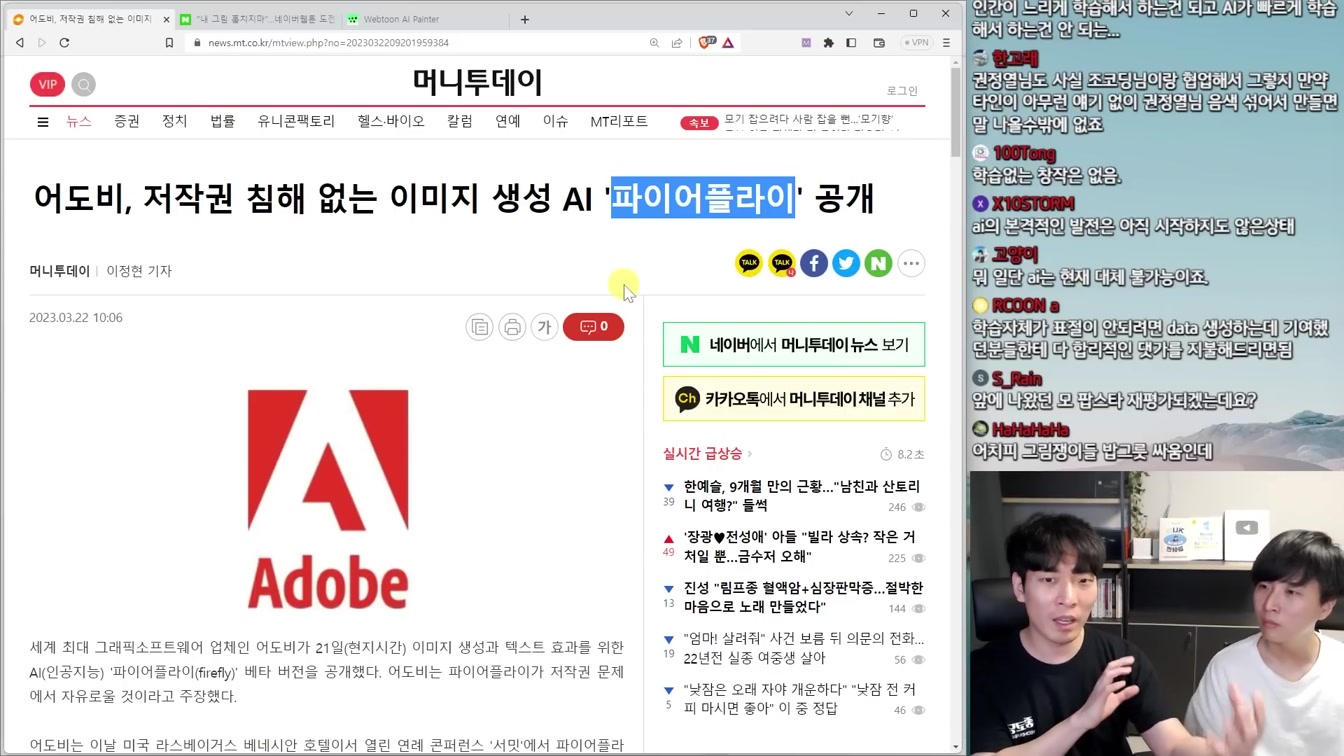Image resolution: width=1344 pixels, height=756 pixels.
Task: Click reporter name 이정현 기자
Action: tap(139, 271)
